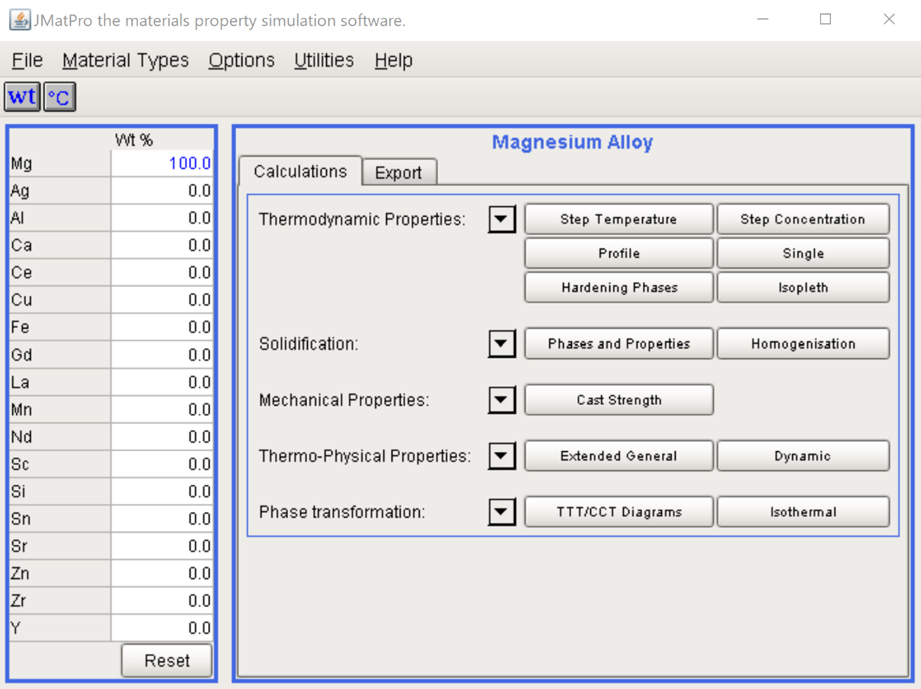Image resolution: width=921 pixels, height=689 pixels.
Task: Select the Ca weight percent field
Action: coord(162,246)
